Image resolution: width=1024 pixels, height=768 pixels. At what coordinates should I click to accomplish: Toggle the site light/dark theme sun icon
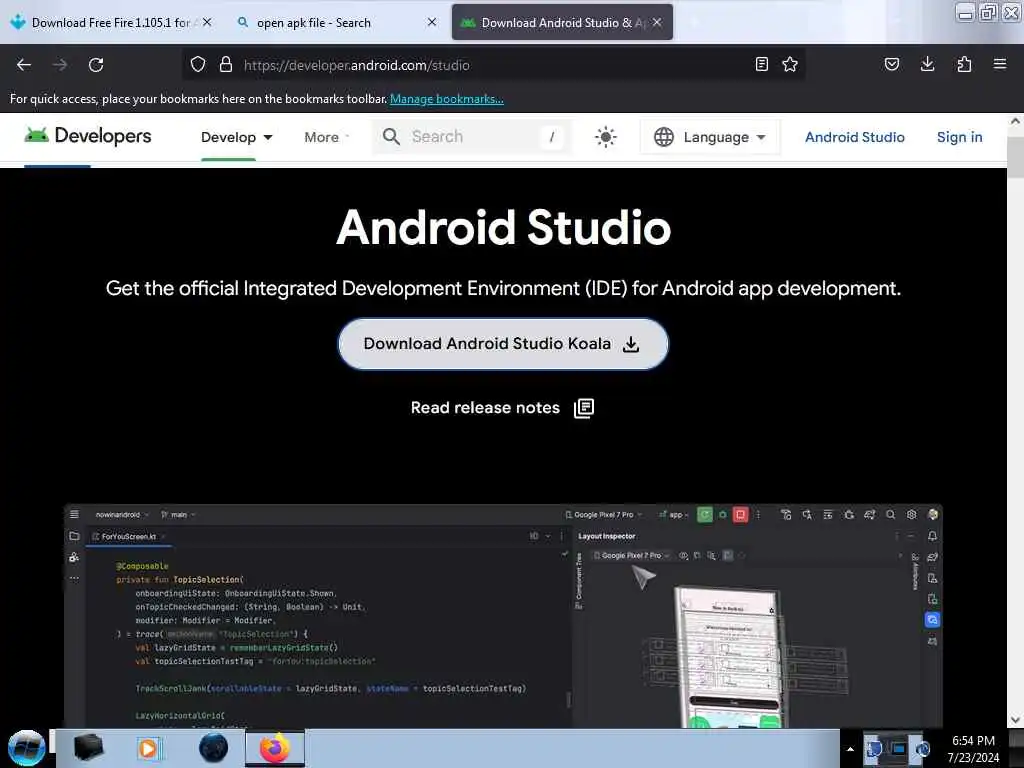(605, 137)
